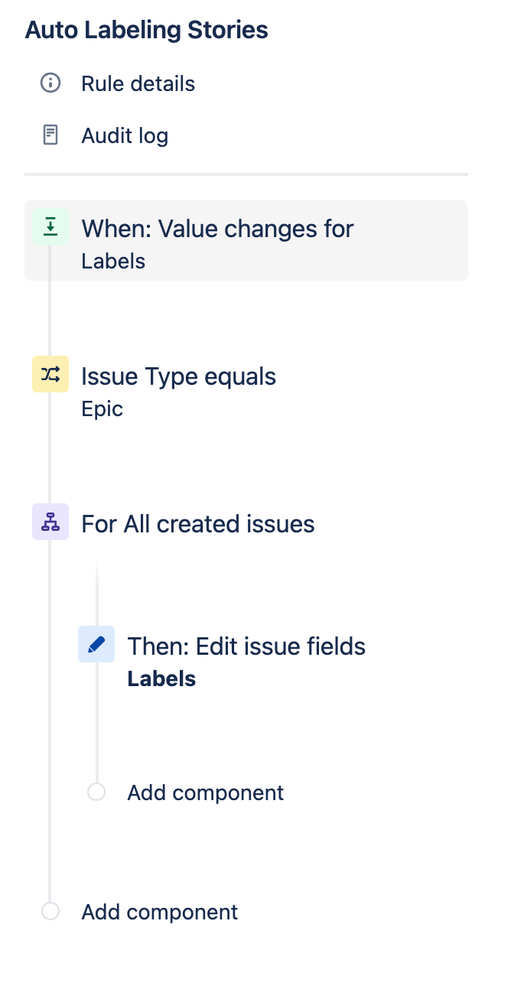Click the blue pencil edit action icon
Image resolution: width=511 pixels, height=999 pixels.
(x=96, y=644)
